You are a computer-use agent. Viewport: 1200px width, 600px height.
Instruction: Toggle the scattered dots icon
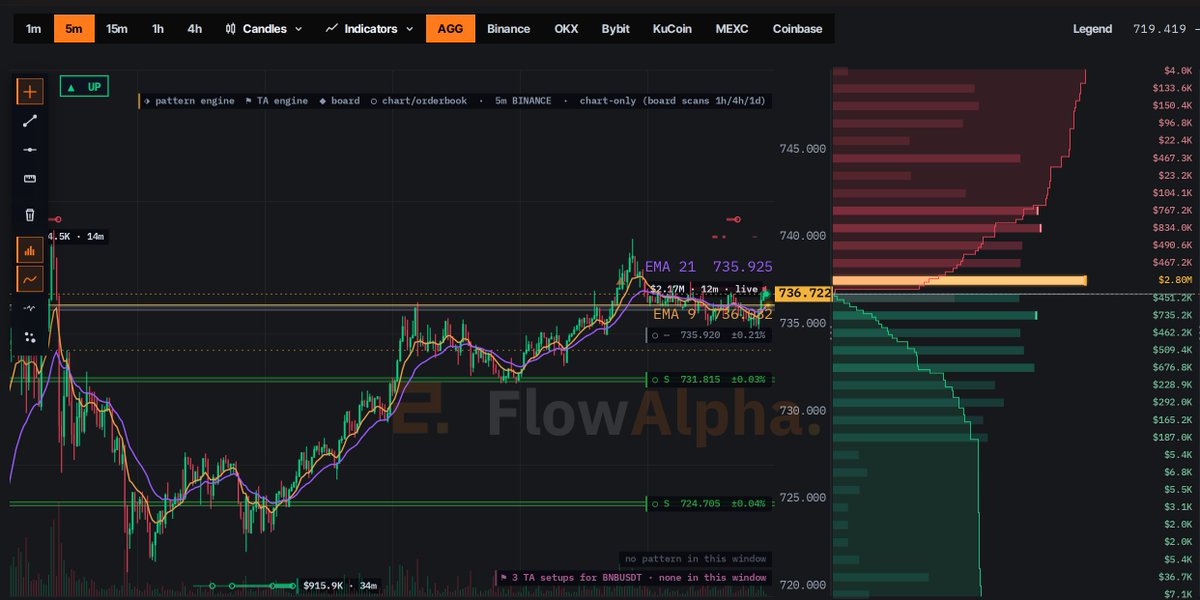(30, 337)
